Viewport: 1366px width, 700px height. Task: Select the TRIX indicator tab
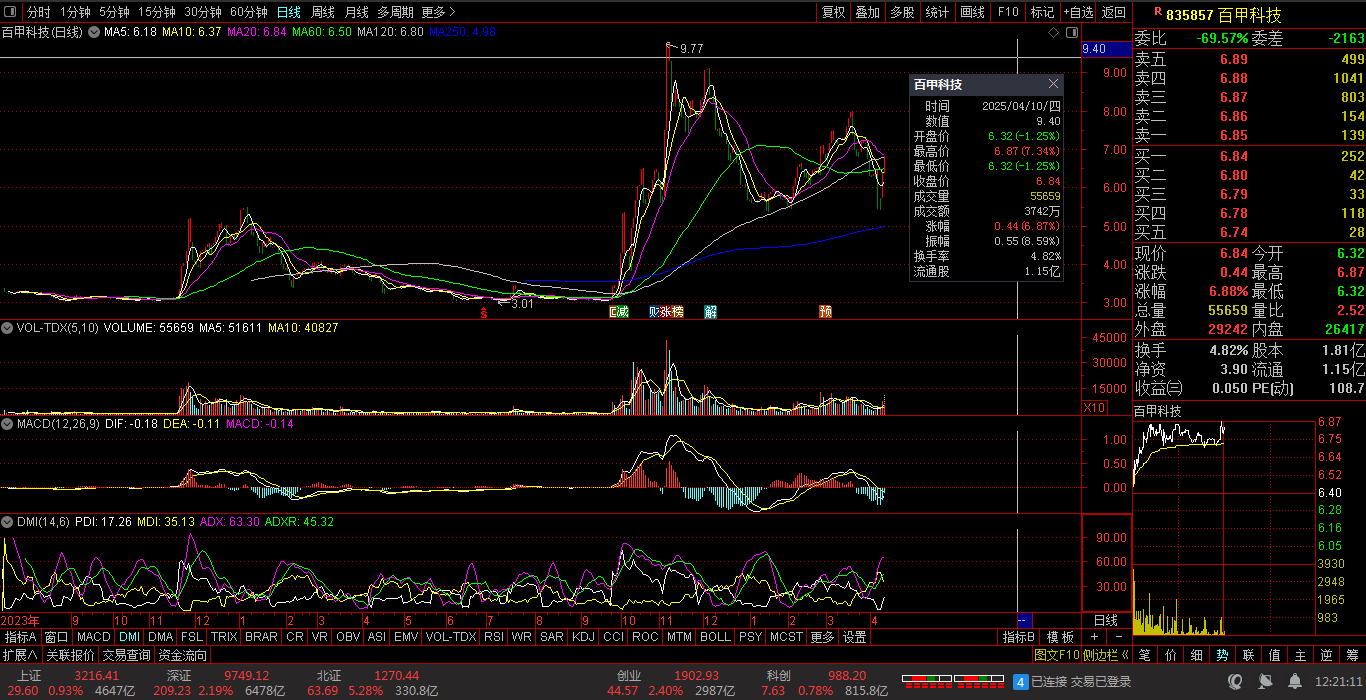[224, 637]
